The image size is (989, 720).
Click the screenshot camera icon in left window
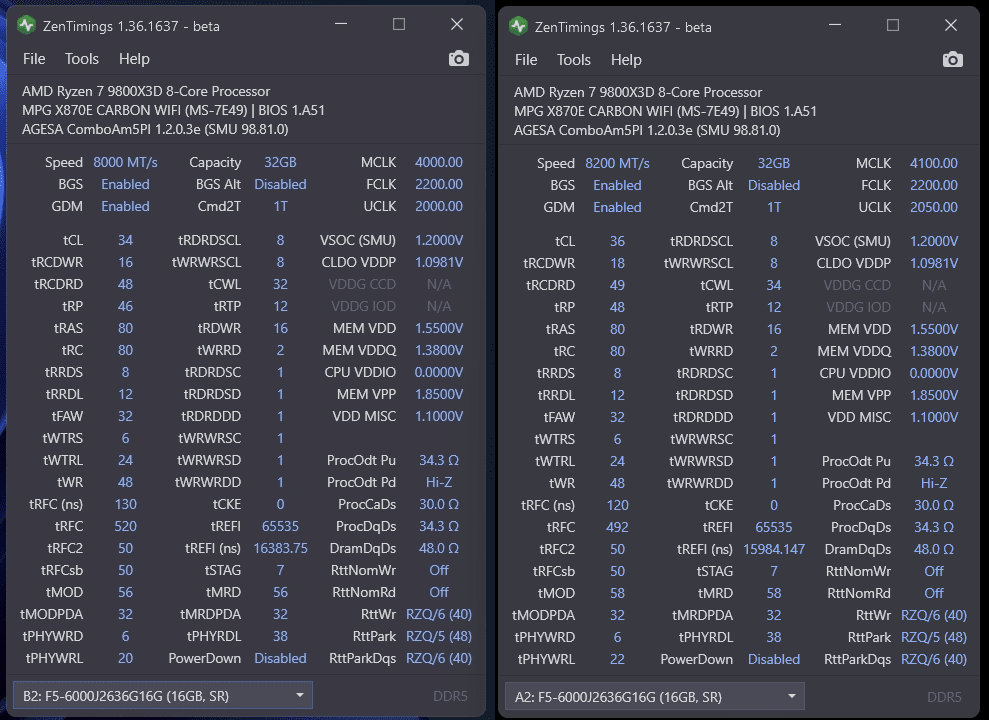(459, 59)
